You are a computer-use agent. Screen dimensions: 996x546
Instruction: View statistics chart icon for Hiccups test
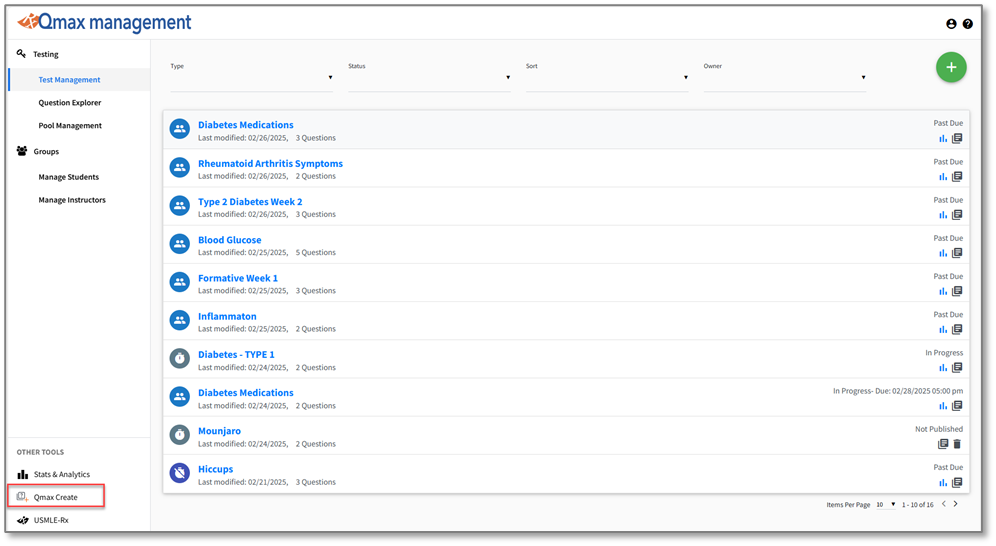[943, 483]
